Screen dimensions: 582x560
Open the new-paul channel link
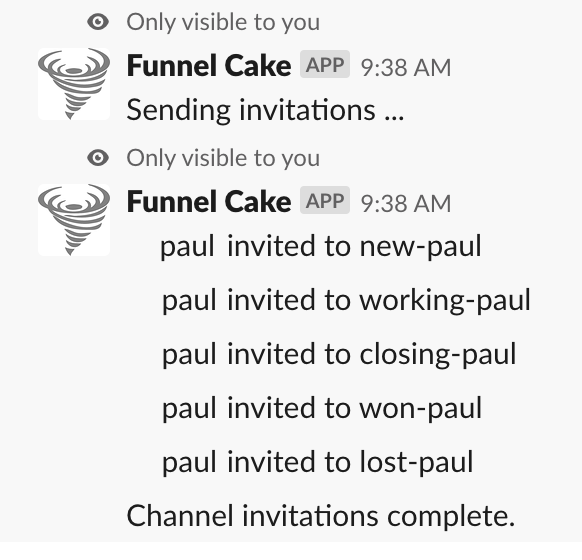(421, 246)
